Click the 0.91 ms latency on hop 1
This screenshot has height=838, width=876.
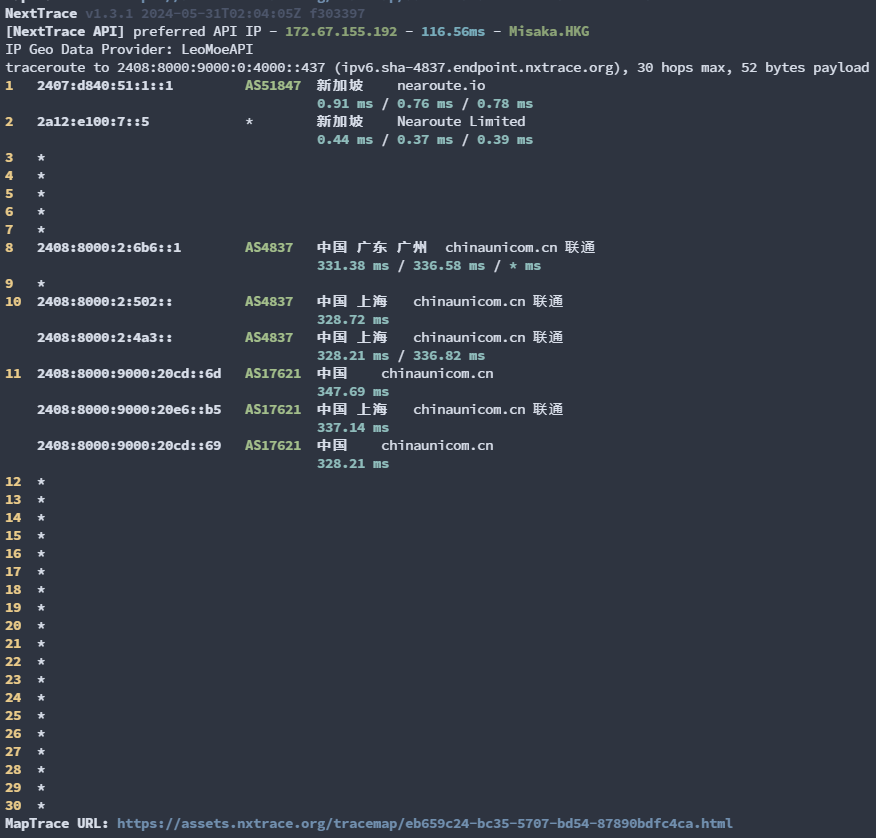pos(345,103)
